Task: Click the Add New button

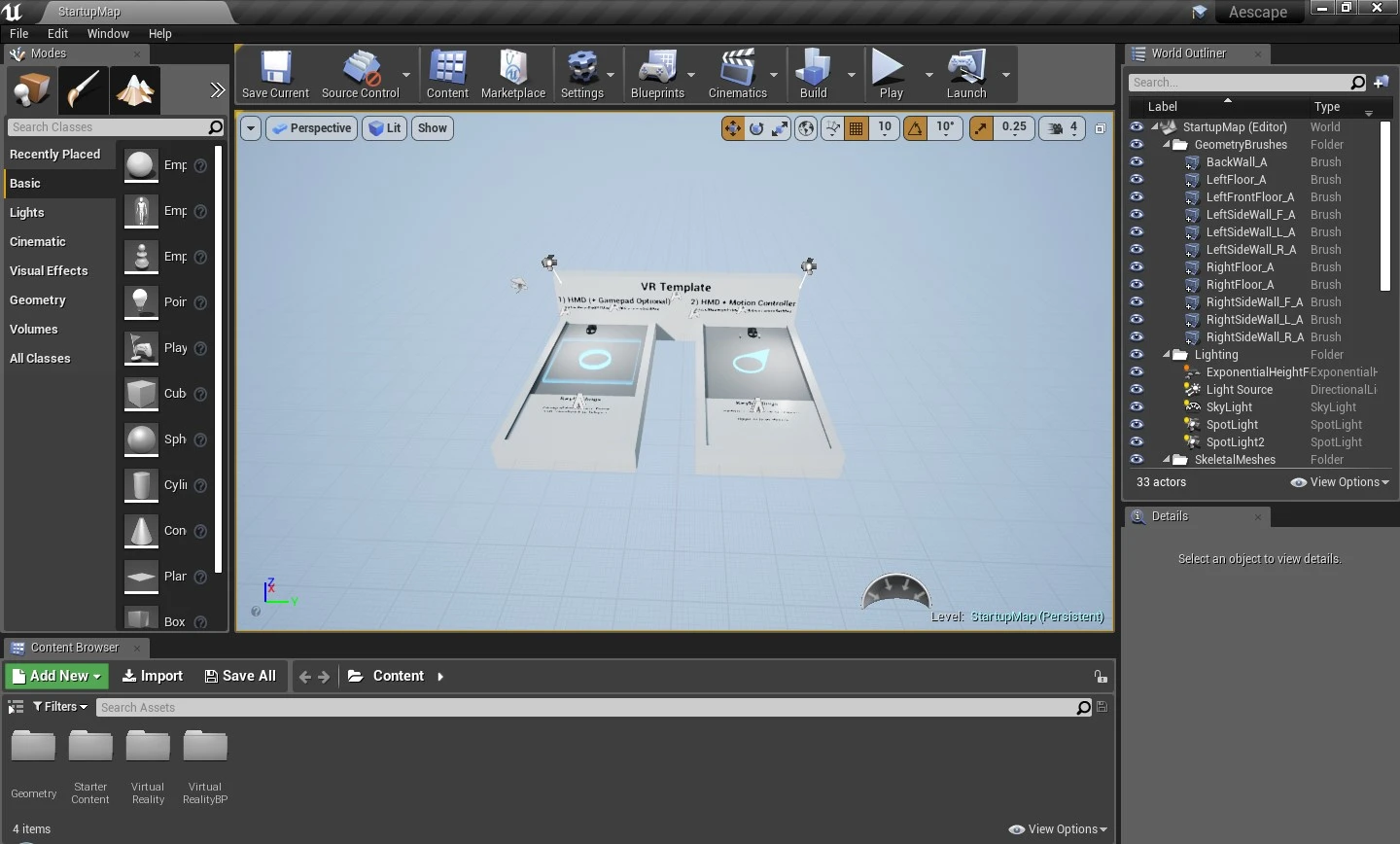Action: coord(57,676)
